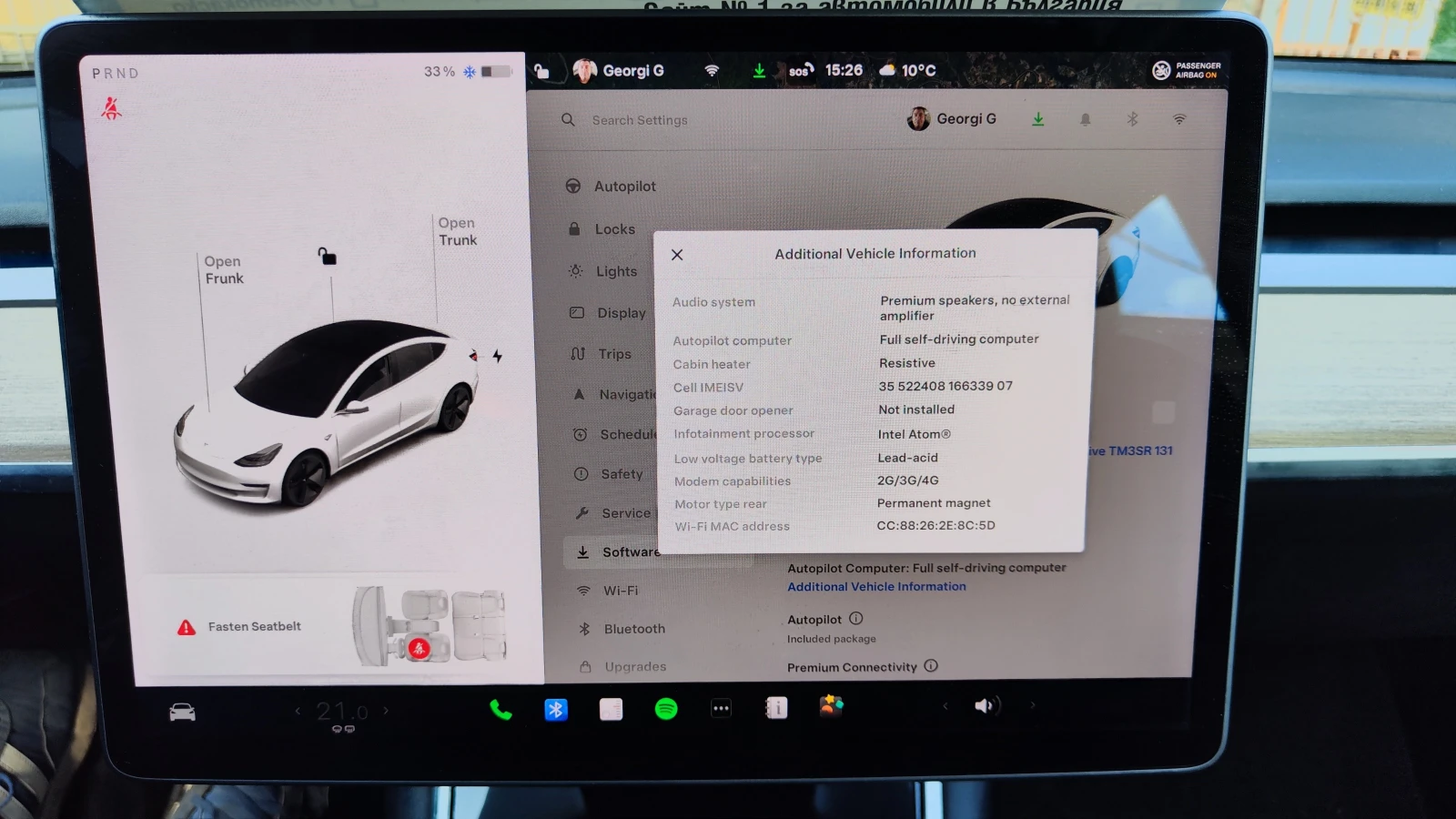Viewport: 1456px width, 819px height.
Task: Tap the 'Lead-acid' battery type value
Action: 907,458
